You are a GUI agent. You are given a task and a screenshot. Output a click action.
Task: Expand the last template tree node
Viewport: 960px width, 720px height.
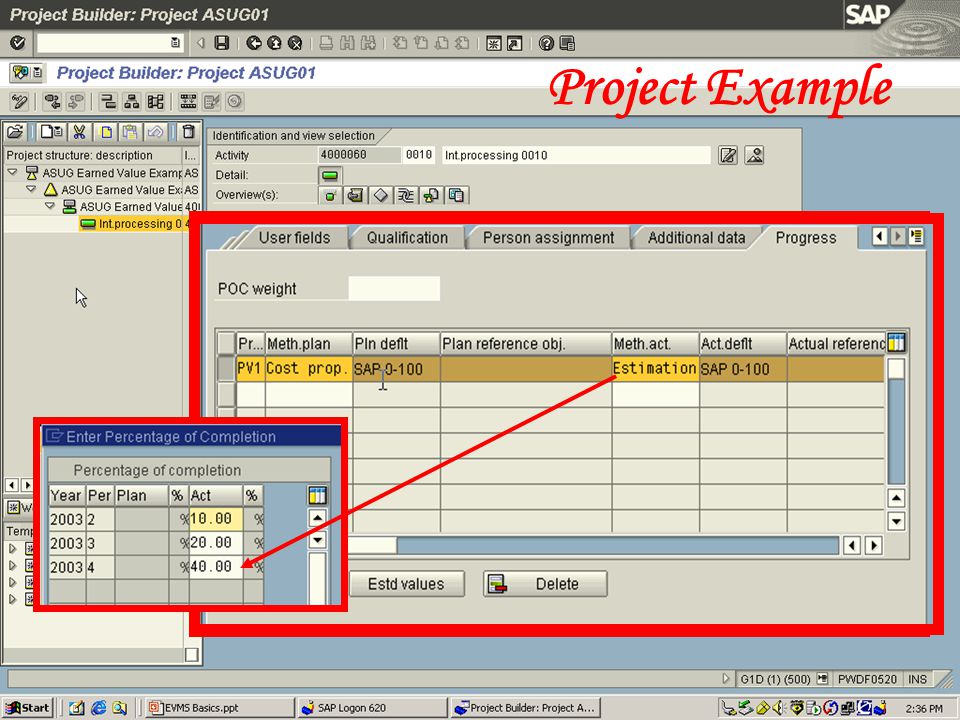coord(12,599)
